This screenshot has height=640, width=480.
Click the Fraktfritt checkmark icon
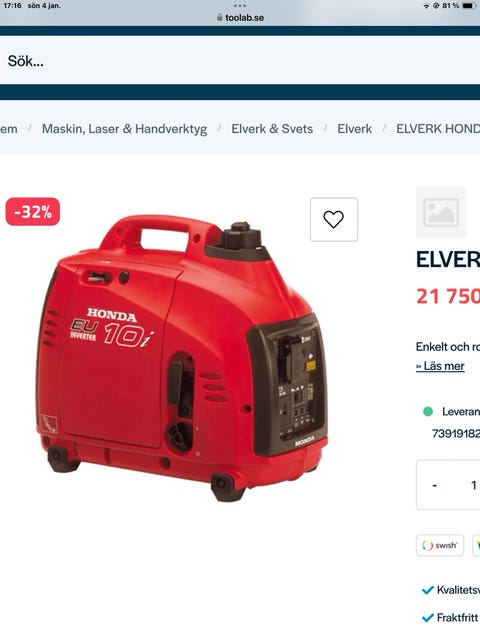point(427,618)
